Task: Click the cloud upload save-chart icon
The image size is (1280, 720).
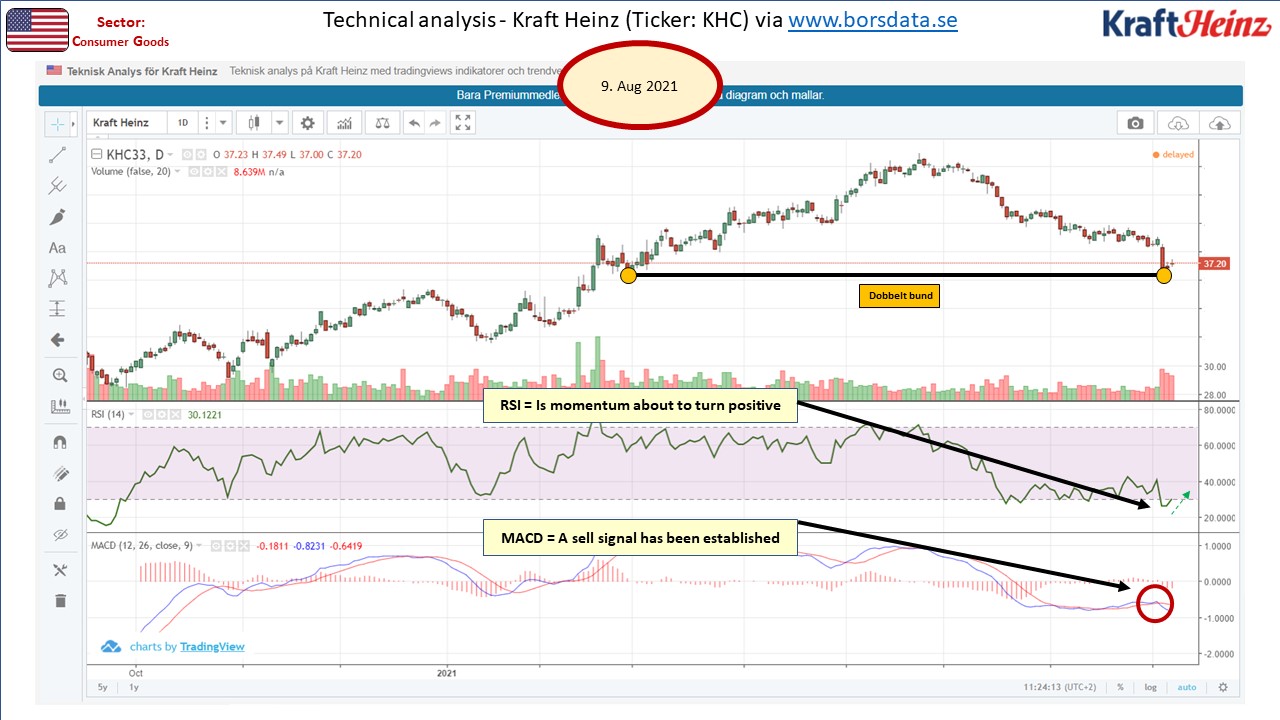Action: pos(1220,123)
